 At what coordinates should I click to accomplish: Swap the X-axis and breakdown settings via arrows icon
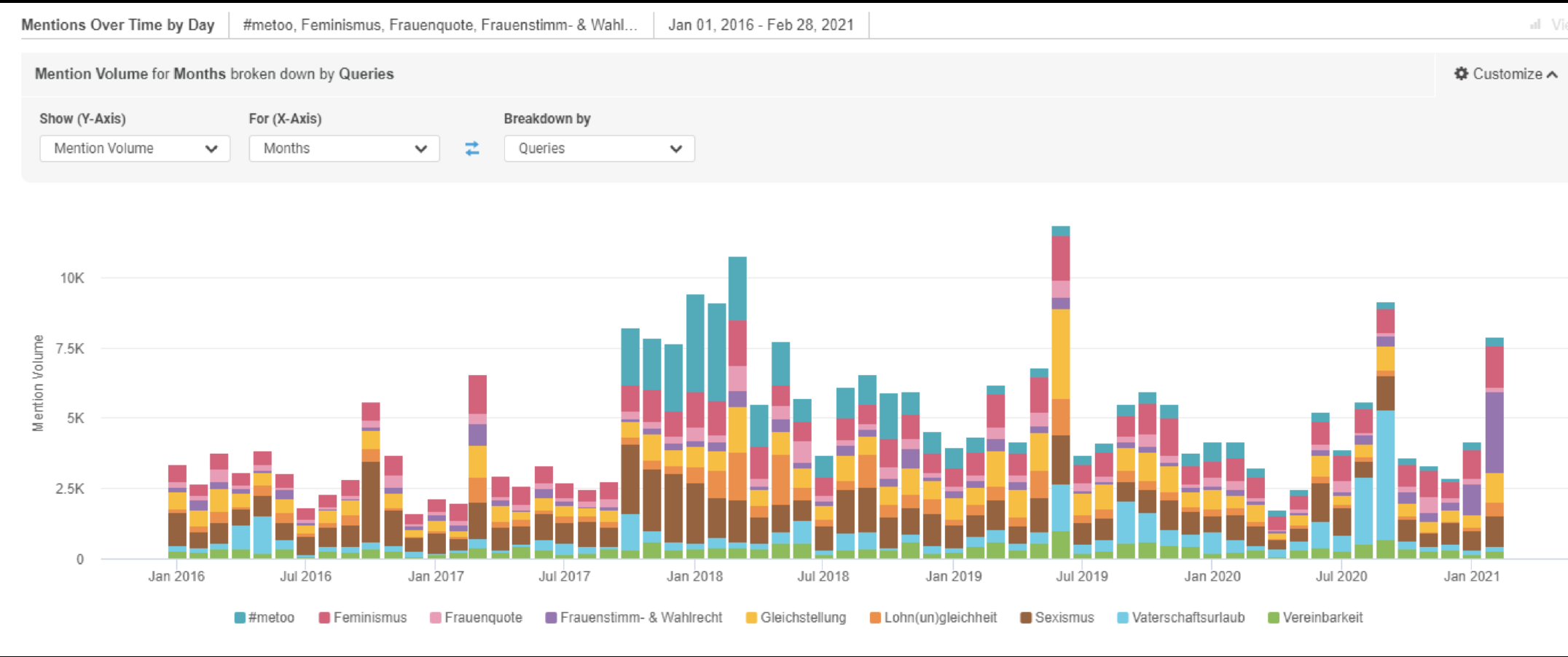[x=472, y=149]
